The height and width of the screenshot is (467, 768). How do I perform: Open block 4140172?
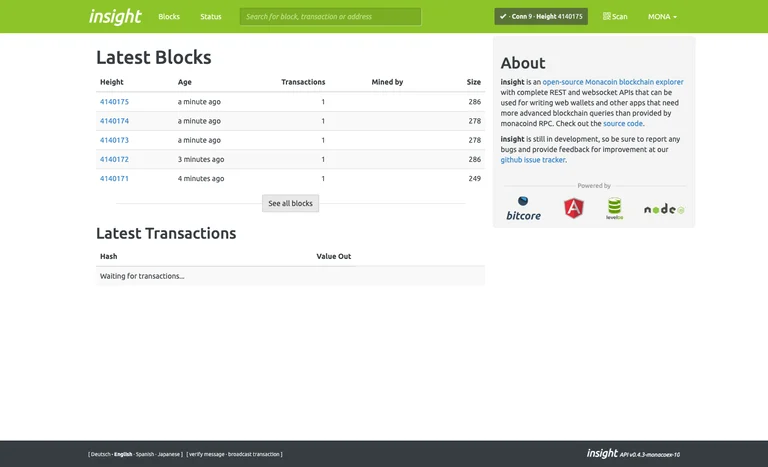114,159
